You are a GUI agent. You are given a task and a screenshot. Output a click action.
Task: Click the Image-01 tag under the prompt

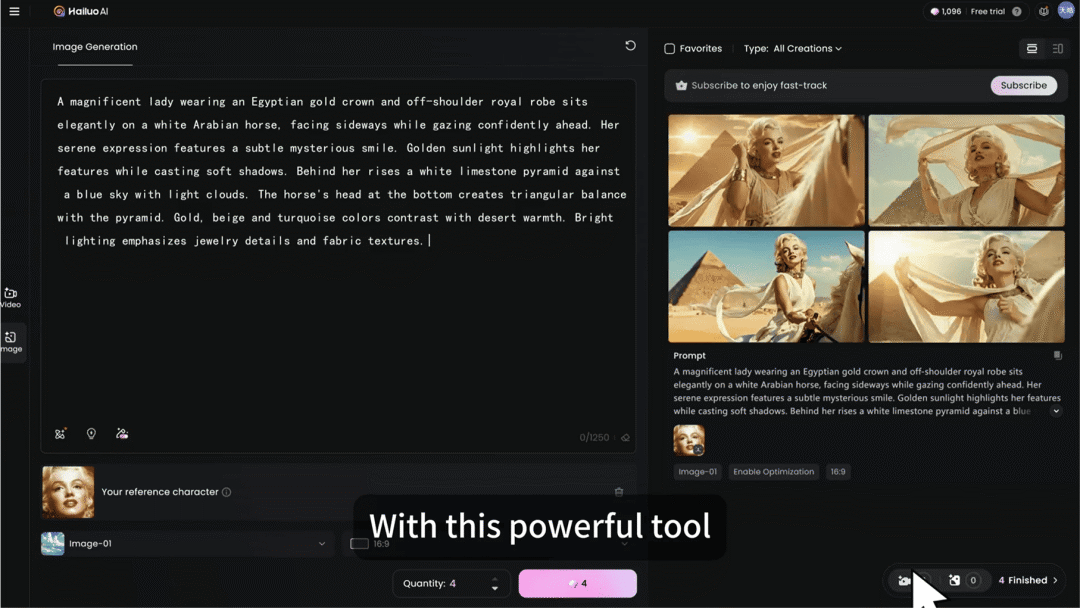coord(697,472)
